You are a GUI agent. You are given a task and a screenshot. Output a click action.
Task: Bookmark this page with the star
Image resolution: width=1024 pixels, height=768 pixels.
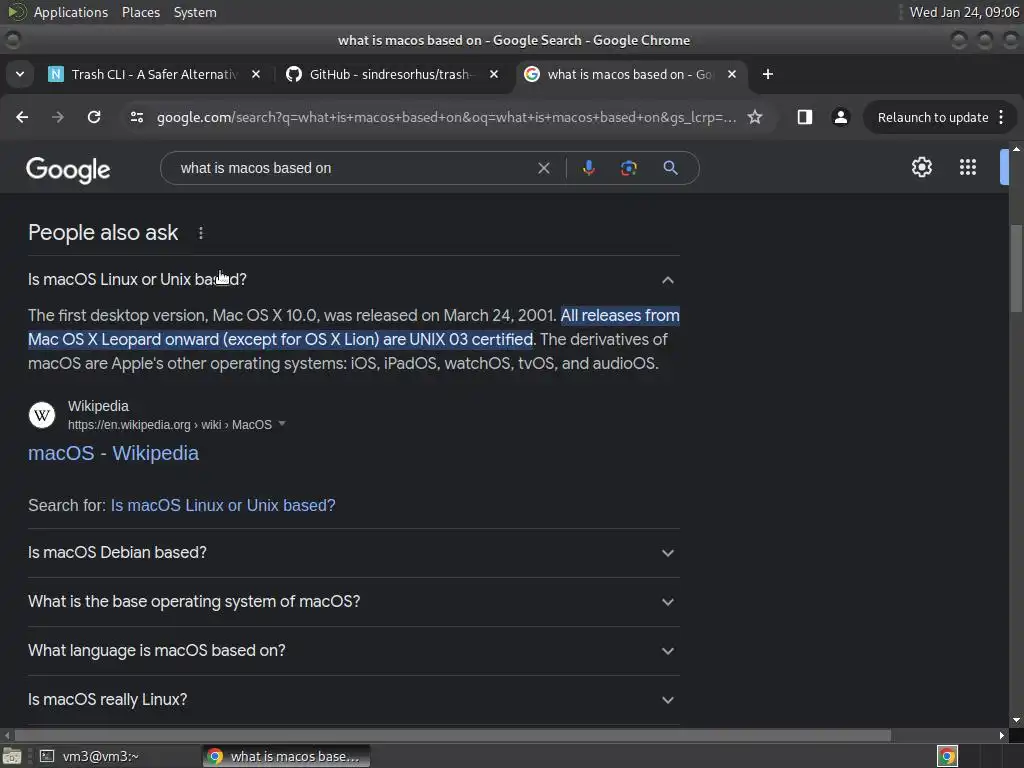tap(755, 117)
